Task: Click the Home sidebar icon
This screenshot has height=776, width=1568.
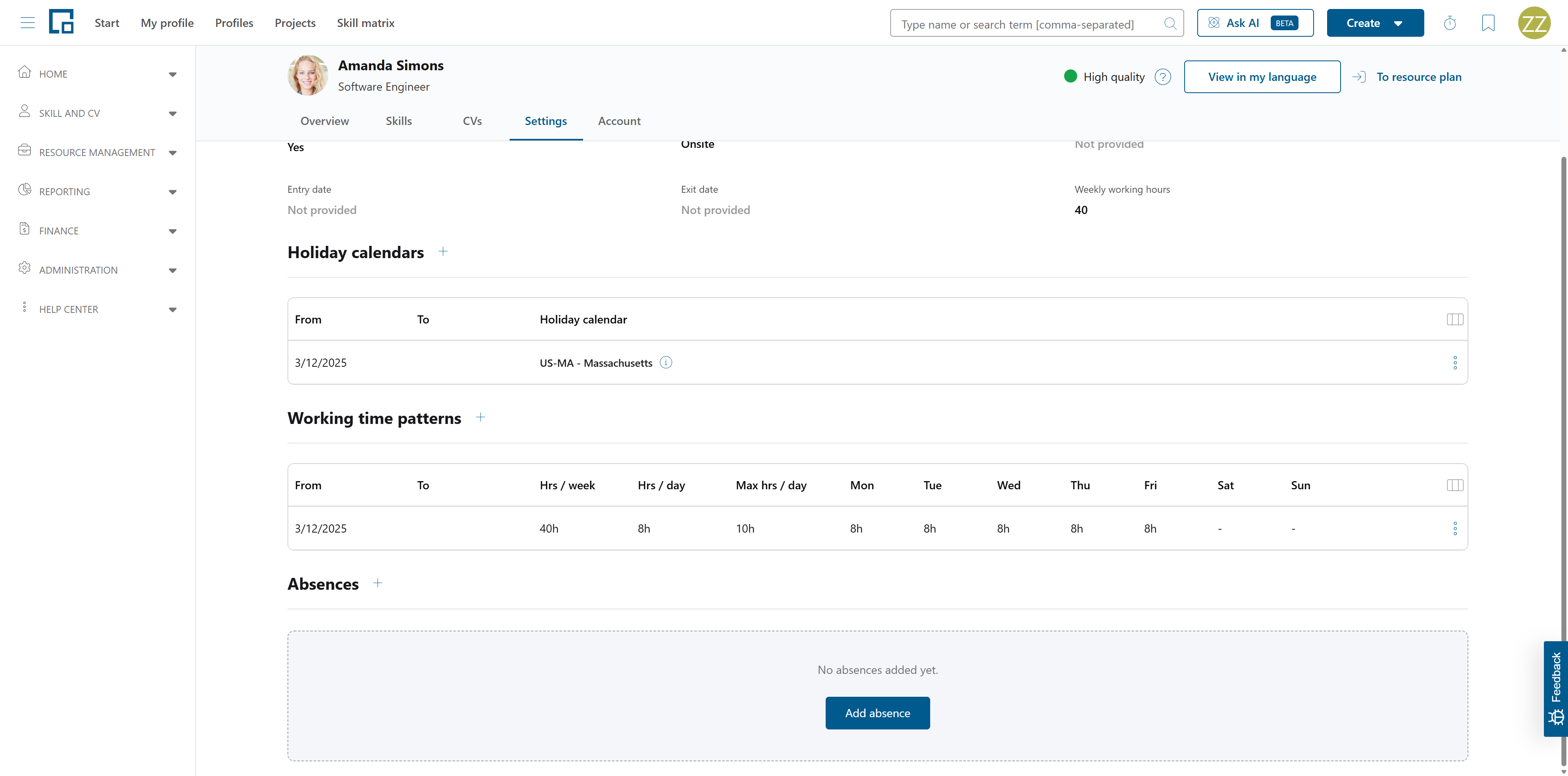Action: click(24, 72)
